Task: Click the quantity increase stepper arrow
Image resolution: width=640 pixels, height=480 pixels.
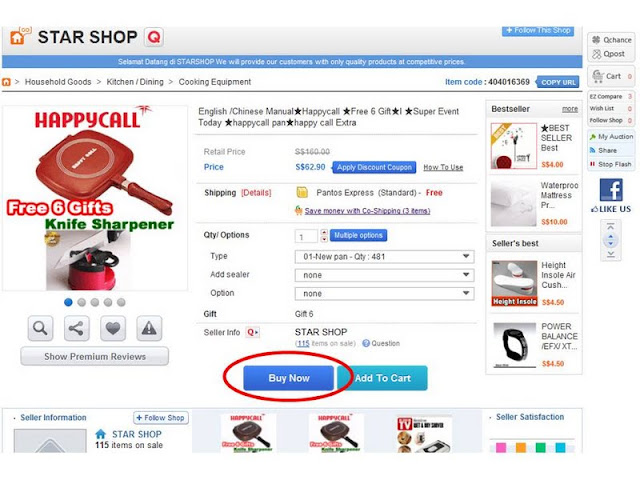Action: click(324, 232)
